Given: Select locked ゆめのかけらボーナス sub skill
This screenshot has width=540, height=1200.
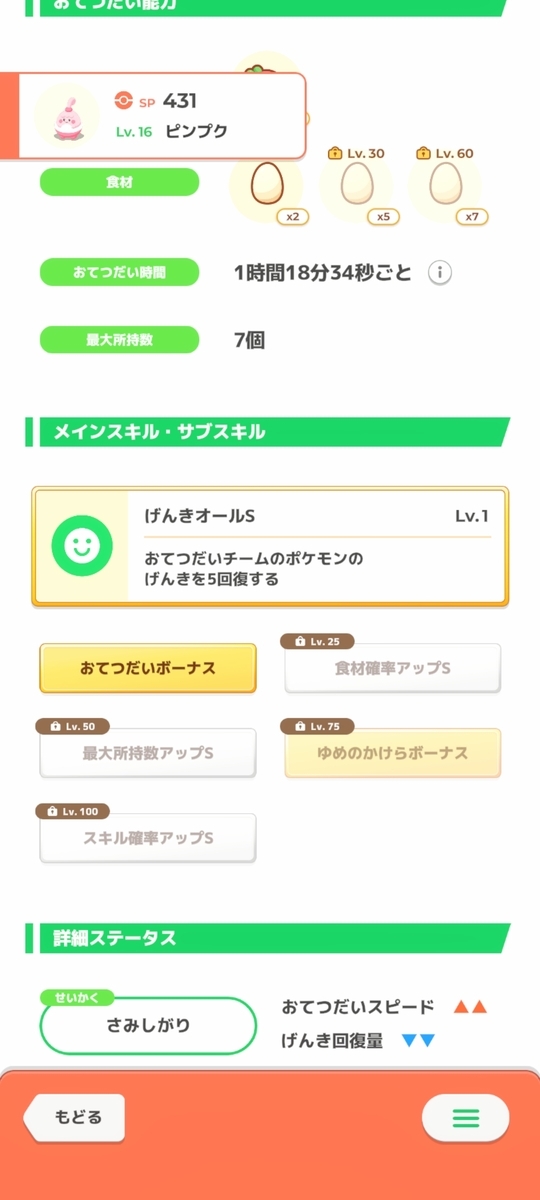Looking at the screenshot, I should [x=392, y=753].
